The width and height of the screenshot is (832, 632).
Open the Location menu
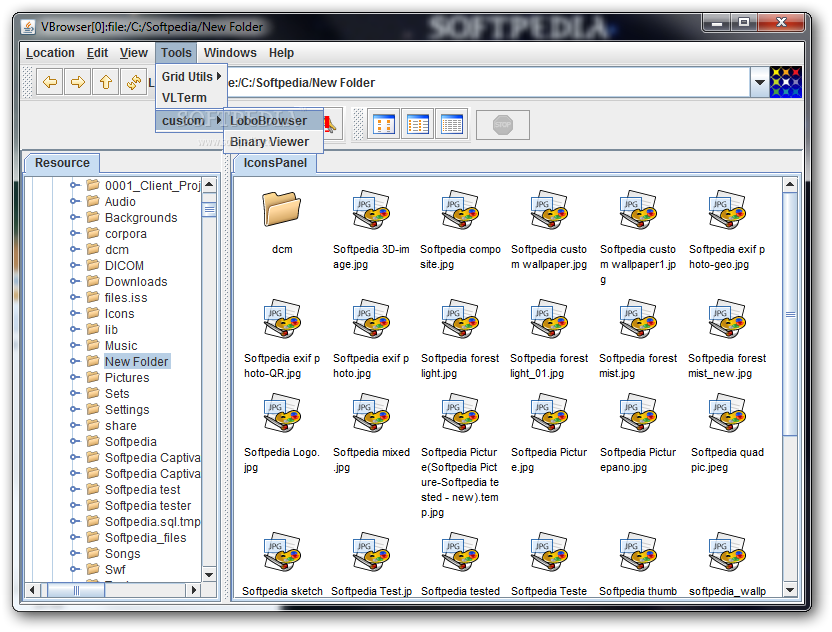click(50, 53)
